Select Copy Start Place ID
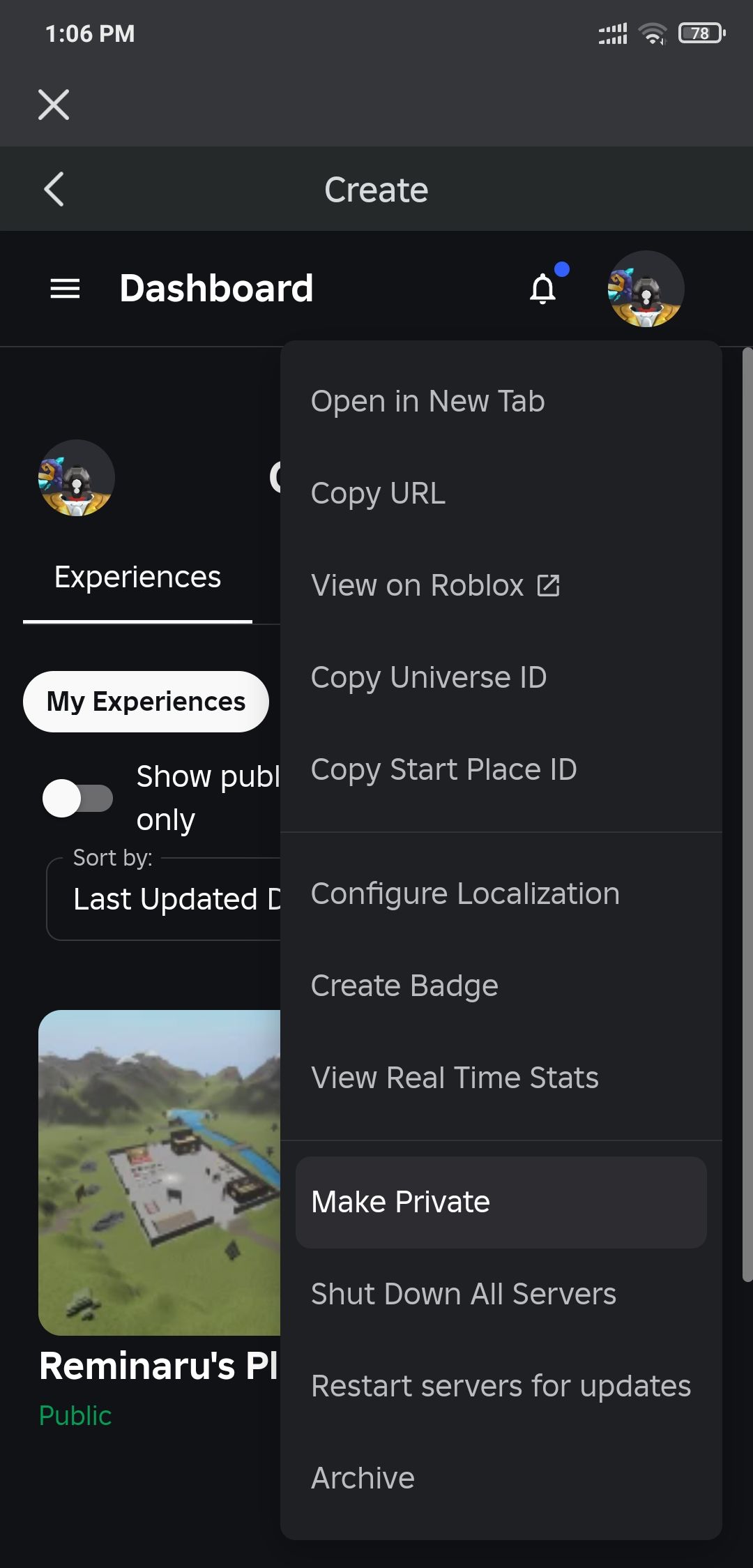The width and height of the screenshot is (753, 1568). coord(501,769)
